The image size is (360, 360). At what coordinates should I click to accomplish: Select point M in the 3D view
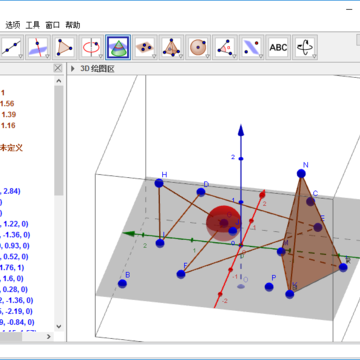281,251
